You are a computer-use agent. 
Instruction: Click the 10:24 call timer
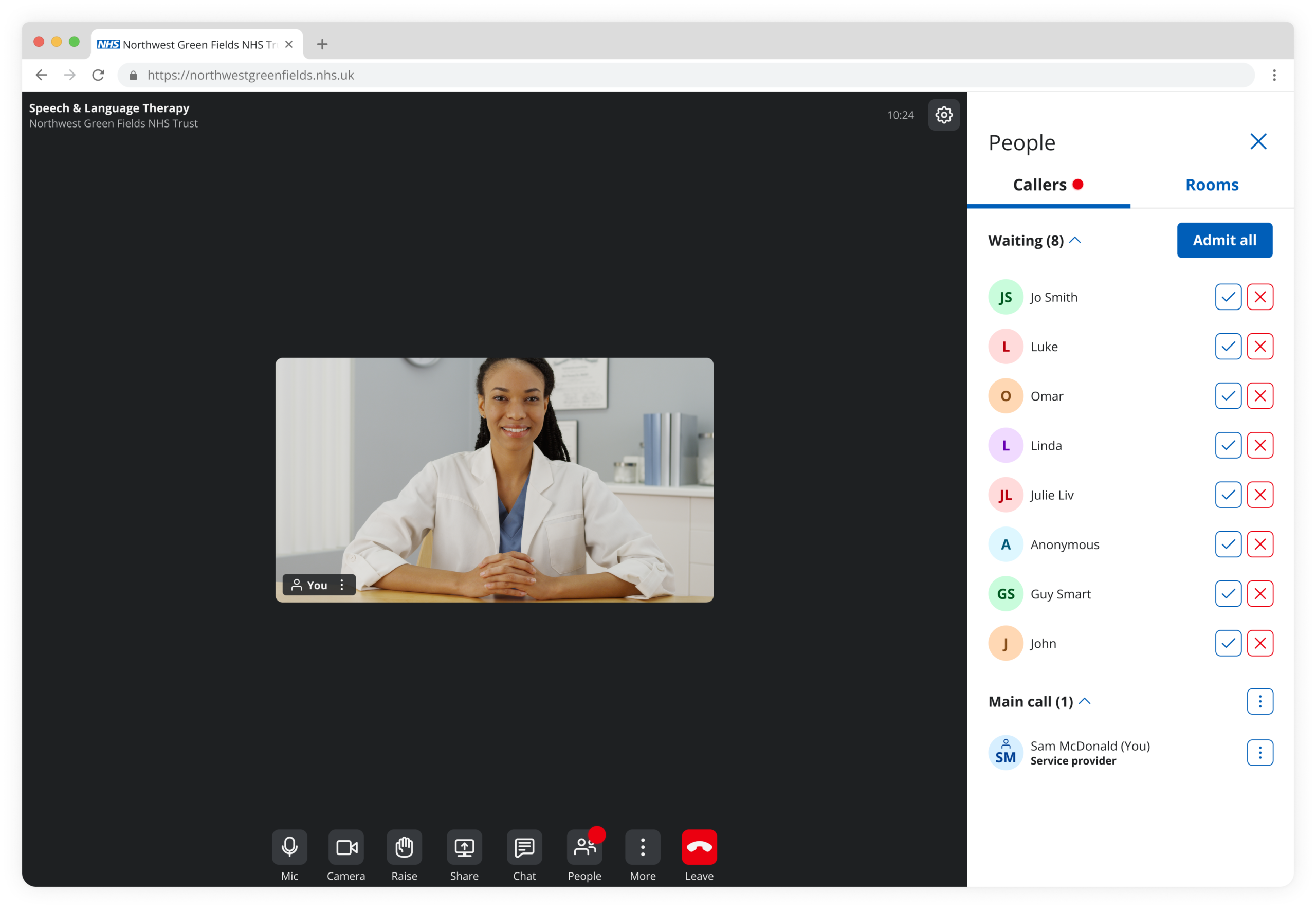click(x=900, y=115)
